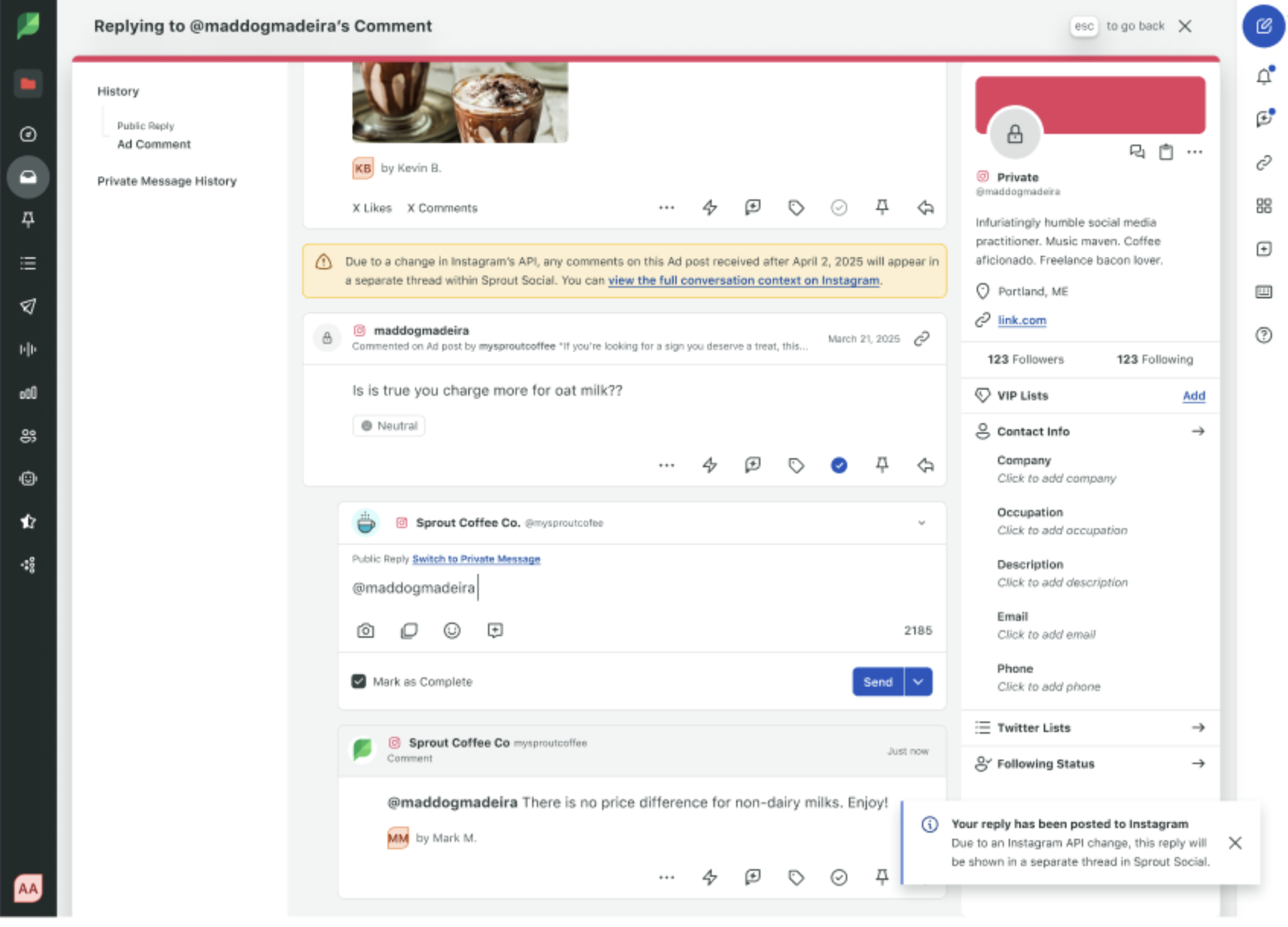Open the asset library icon in reply box
Image resolution: width=1288 pixels, height=927 pixels.
(410, 631)
